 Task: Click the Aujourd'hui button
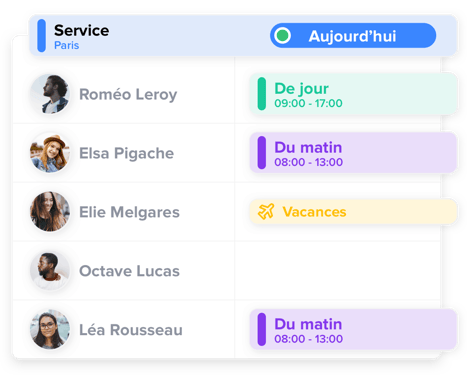click(x=353, y=36)
